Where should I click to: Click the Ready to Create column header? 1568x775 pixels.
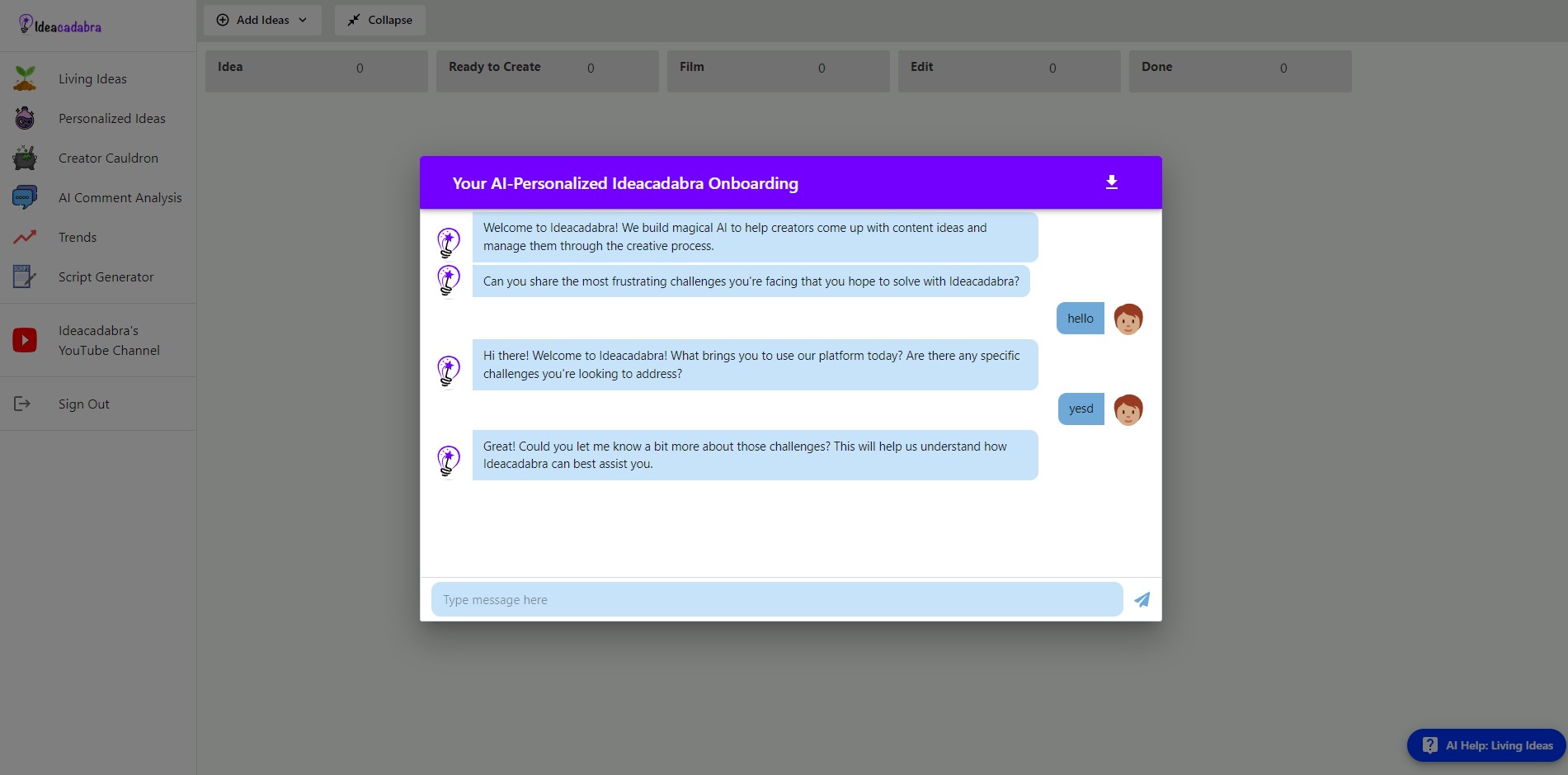click(x=548, y=71)
